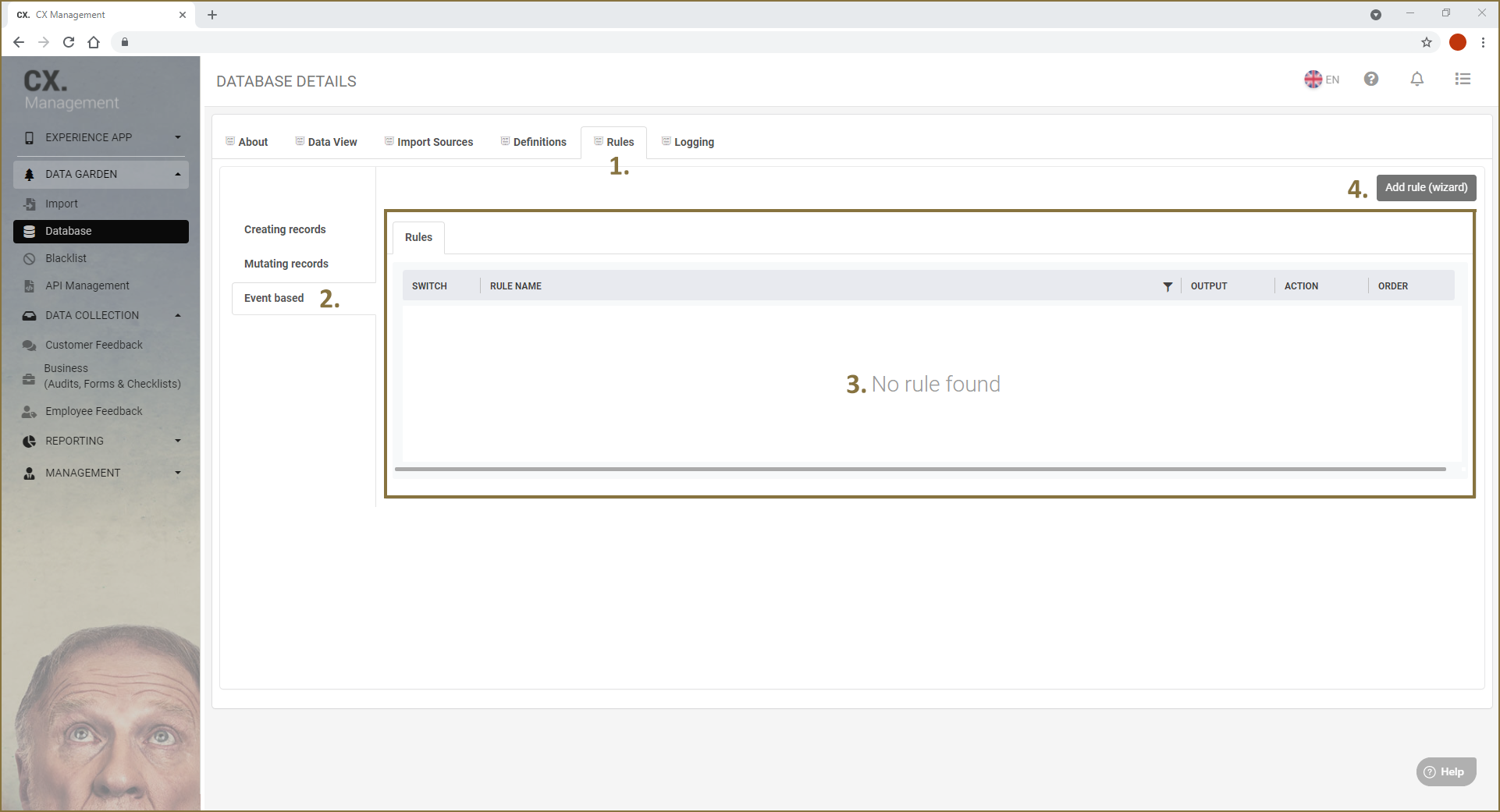
Task: Collapse the Data Collection section arrow
Action: tap(178, 315)
